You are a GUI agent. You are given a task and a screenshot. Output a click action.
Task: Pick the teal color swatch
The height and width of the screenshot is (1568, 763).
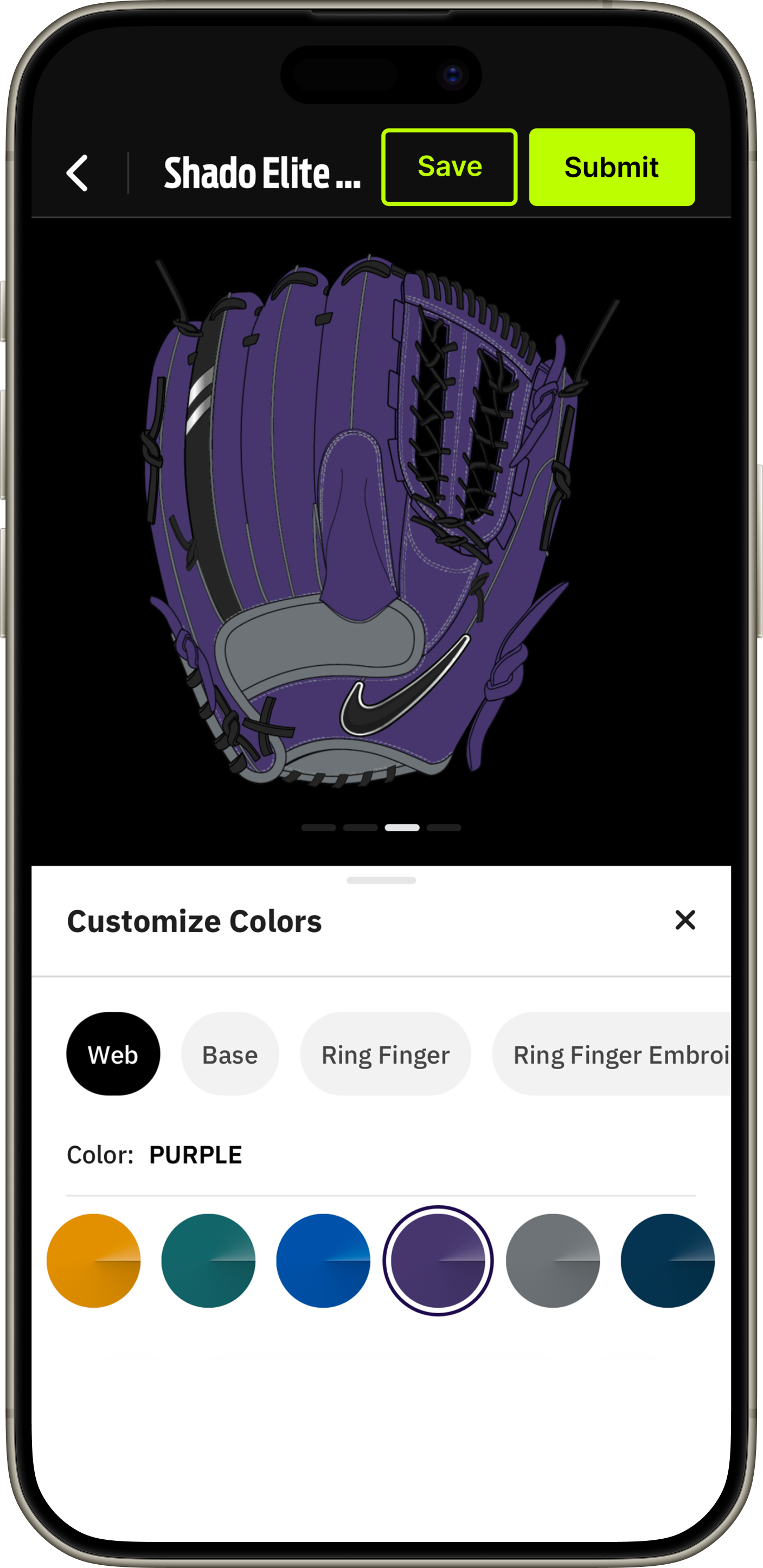208,1261
